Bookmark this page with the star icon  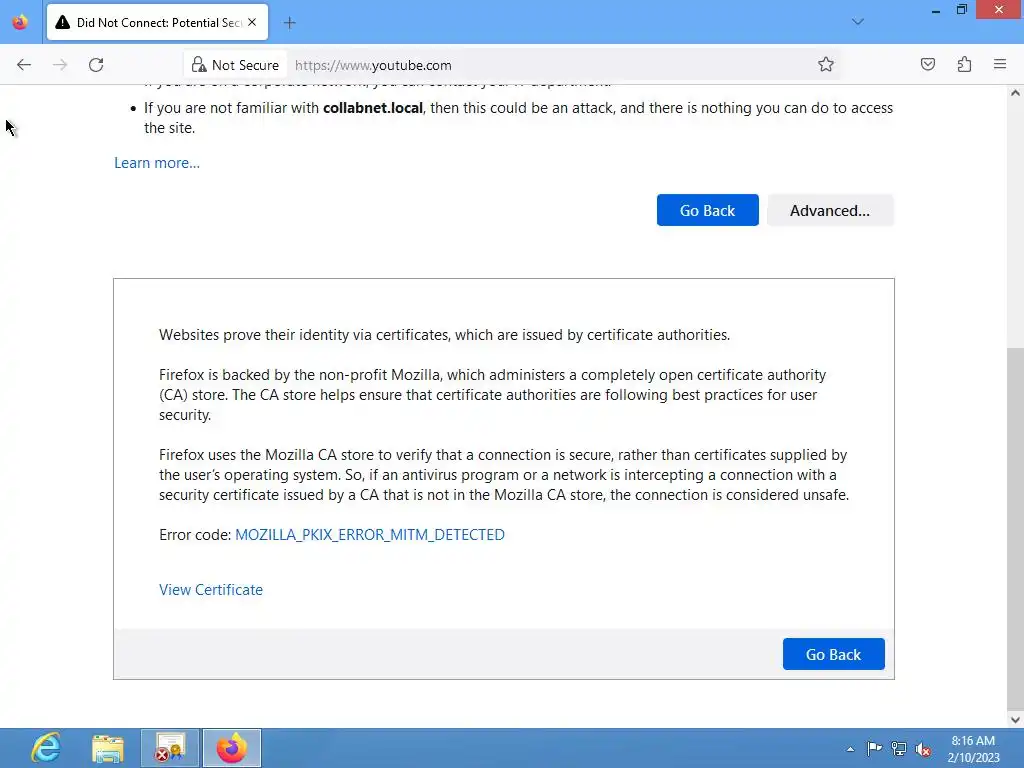click(825, 65)
